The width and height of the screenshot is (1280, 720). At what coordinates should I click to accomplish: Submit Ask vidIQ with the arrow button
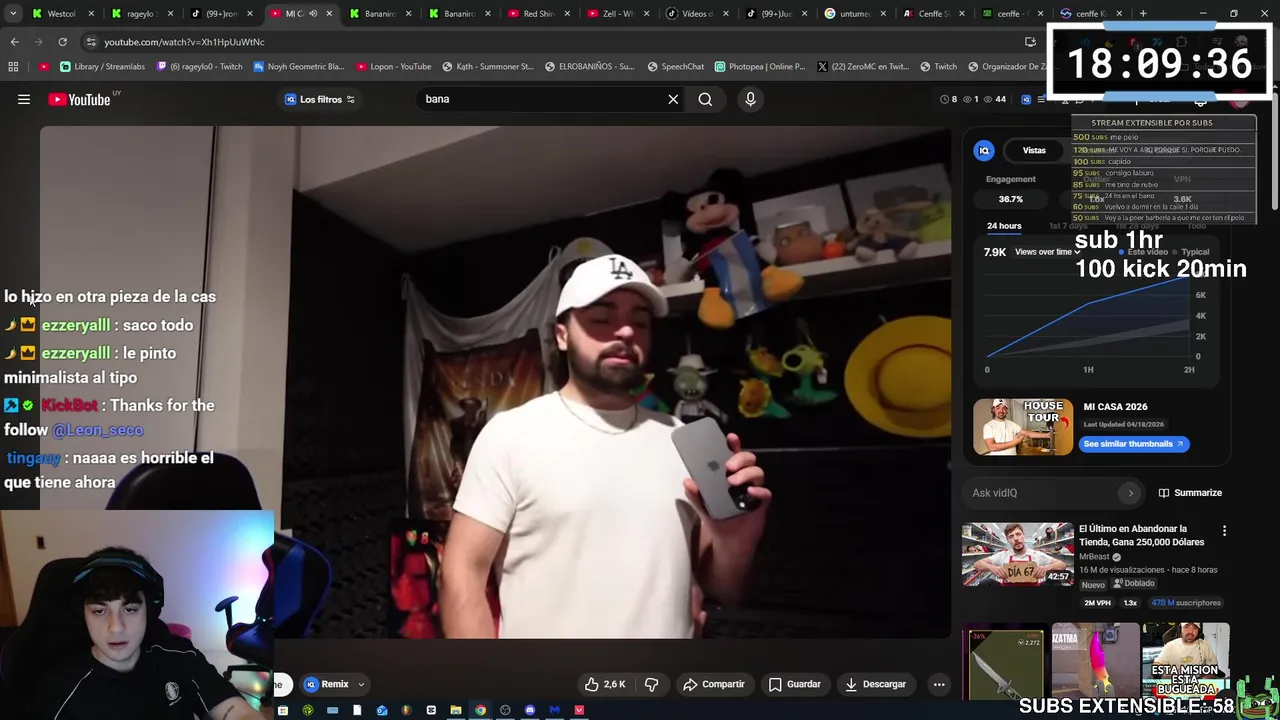pyautogui.click(x=1131, y=493)
